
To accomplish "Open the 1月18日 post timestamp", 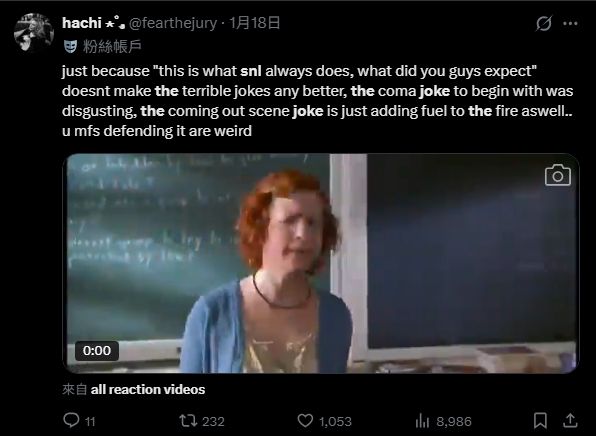I will tap(254, 23).
